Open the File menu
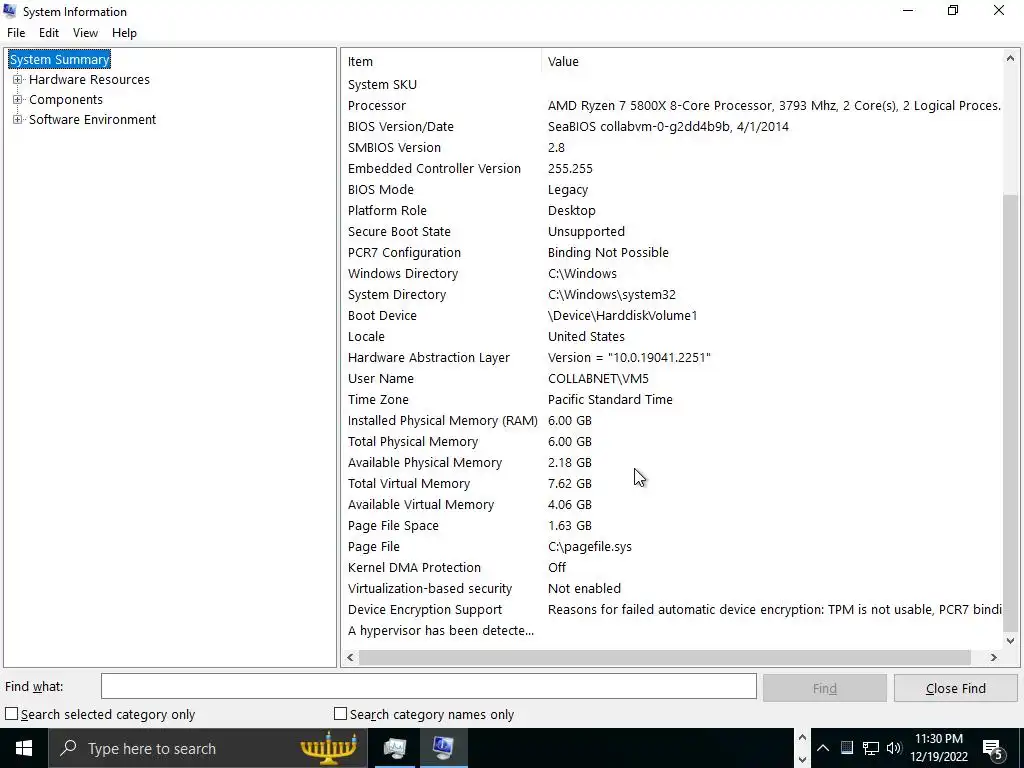This screenshot has height=768, width=1024. click(16, 33)
